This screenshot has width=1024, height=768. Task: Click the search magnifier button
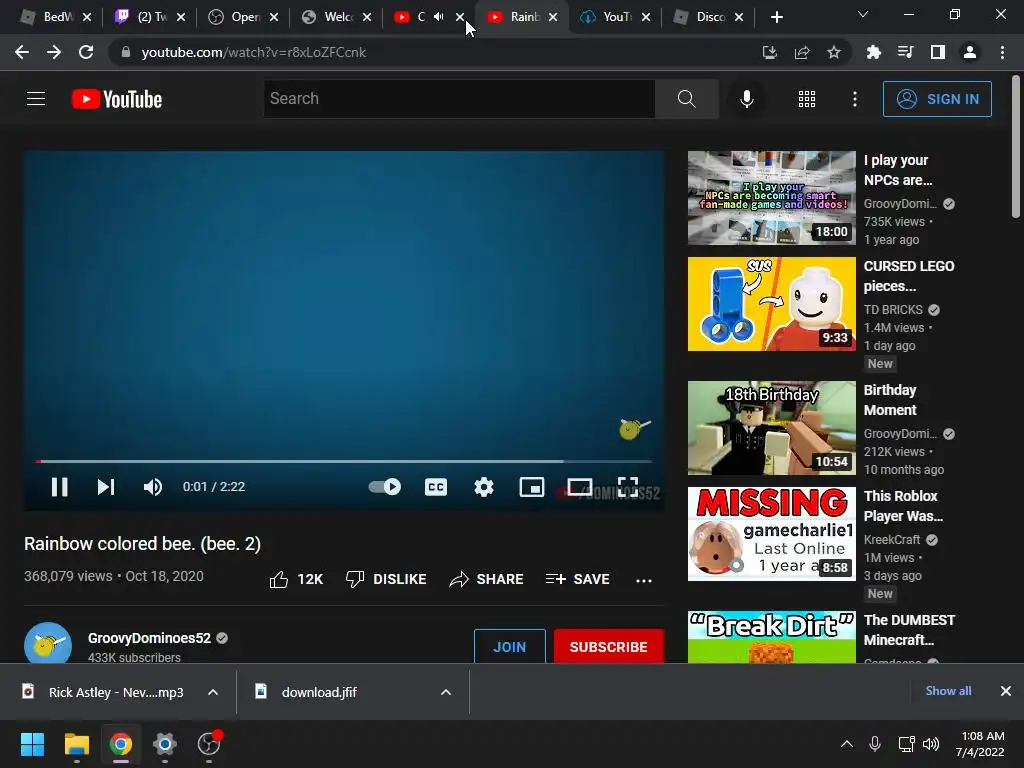686,99
